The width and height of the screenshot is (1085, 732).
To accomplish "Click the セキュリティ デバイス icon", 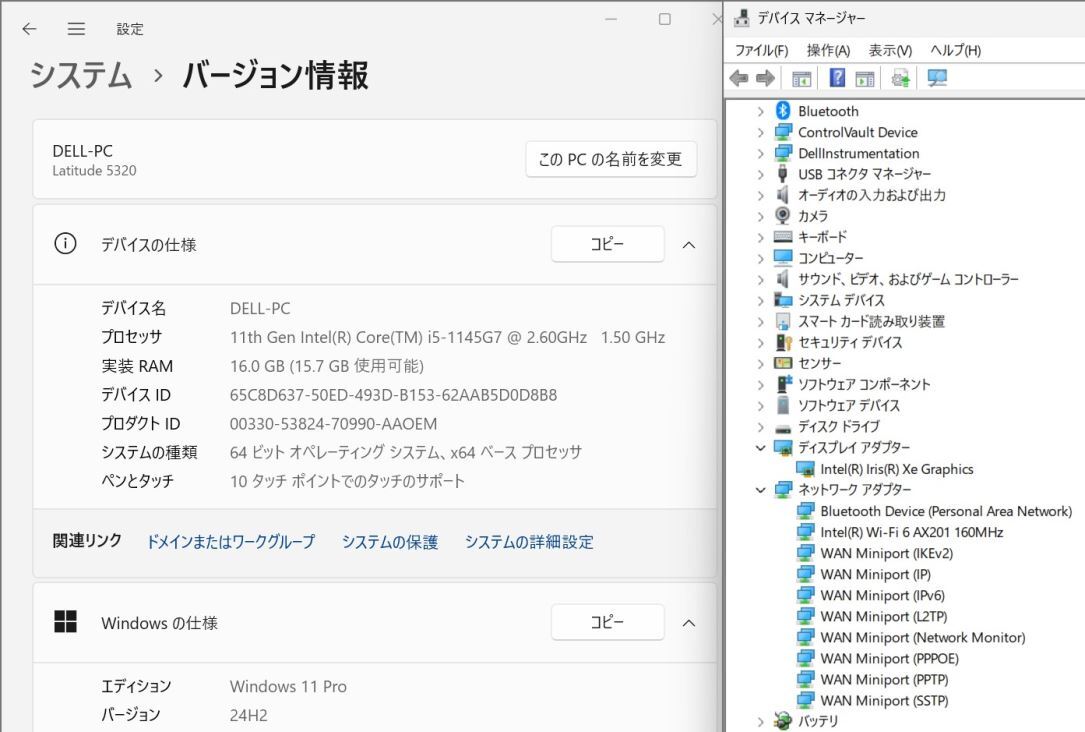I will tap(783, 342).
